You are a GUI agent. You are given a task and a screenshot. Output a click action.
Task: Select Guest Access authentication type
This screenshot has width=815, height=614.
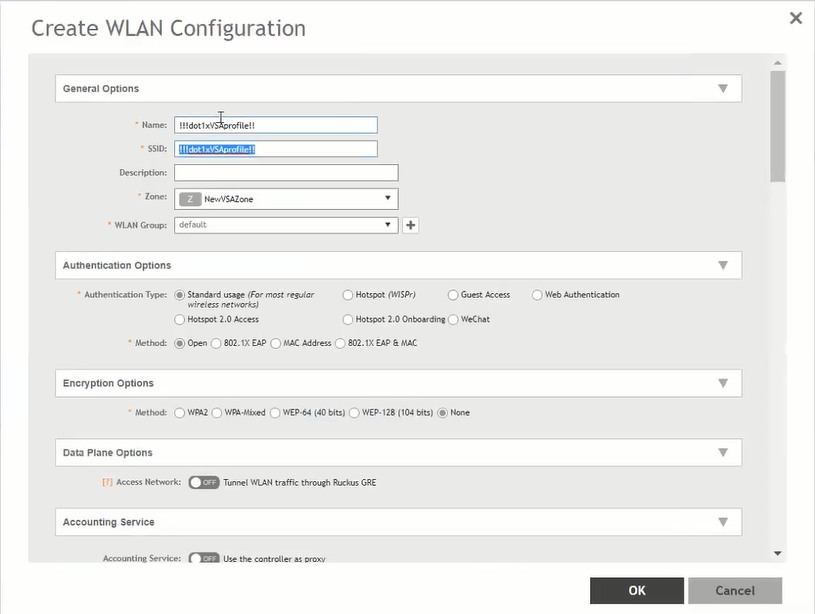[x=453, y=295]
